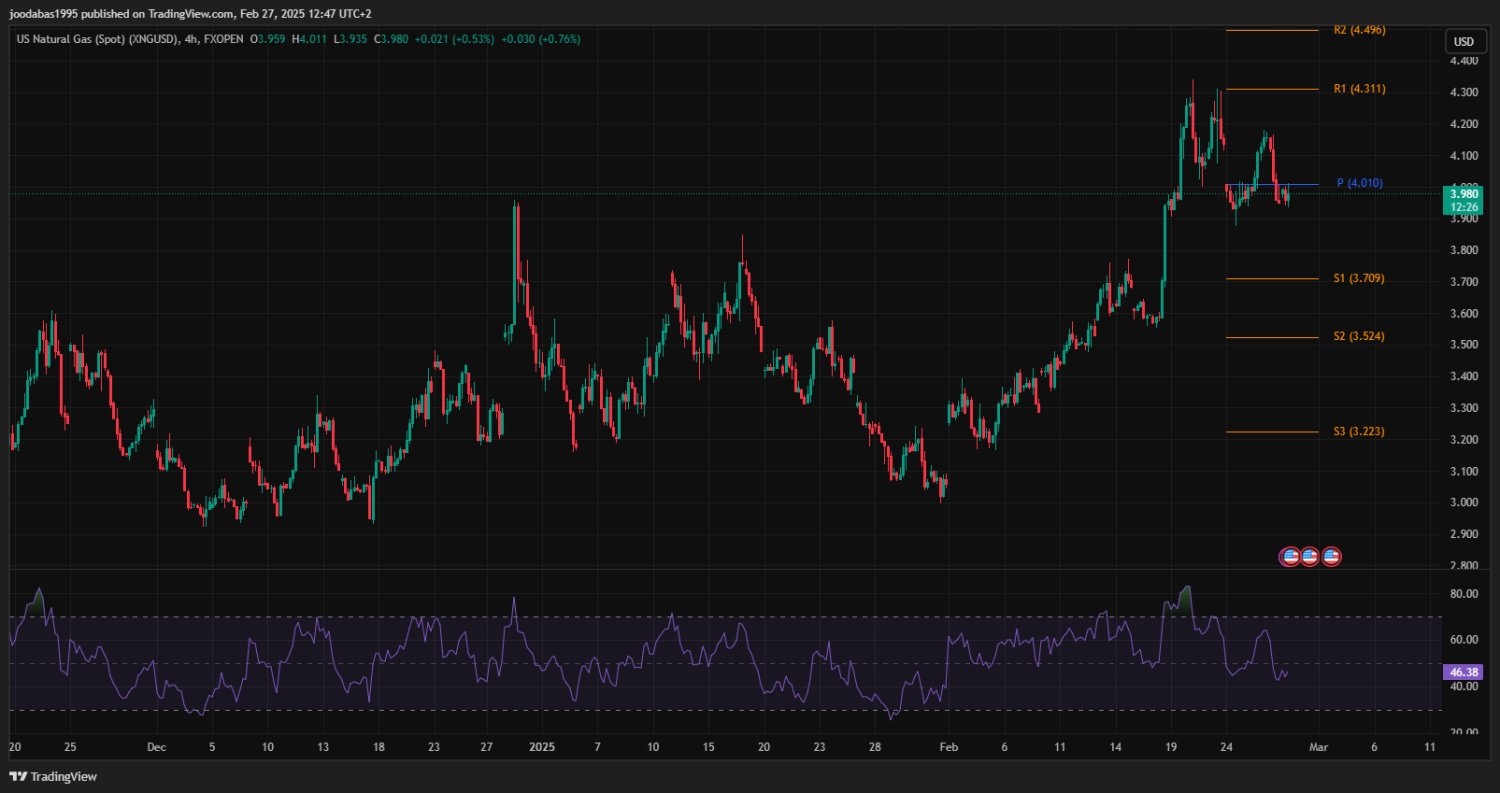1500x793 pixels.
Task: Click the 80.00 RSI axis label
Action: pyautogui.click(x=1463, y=594)
